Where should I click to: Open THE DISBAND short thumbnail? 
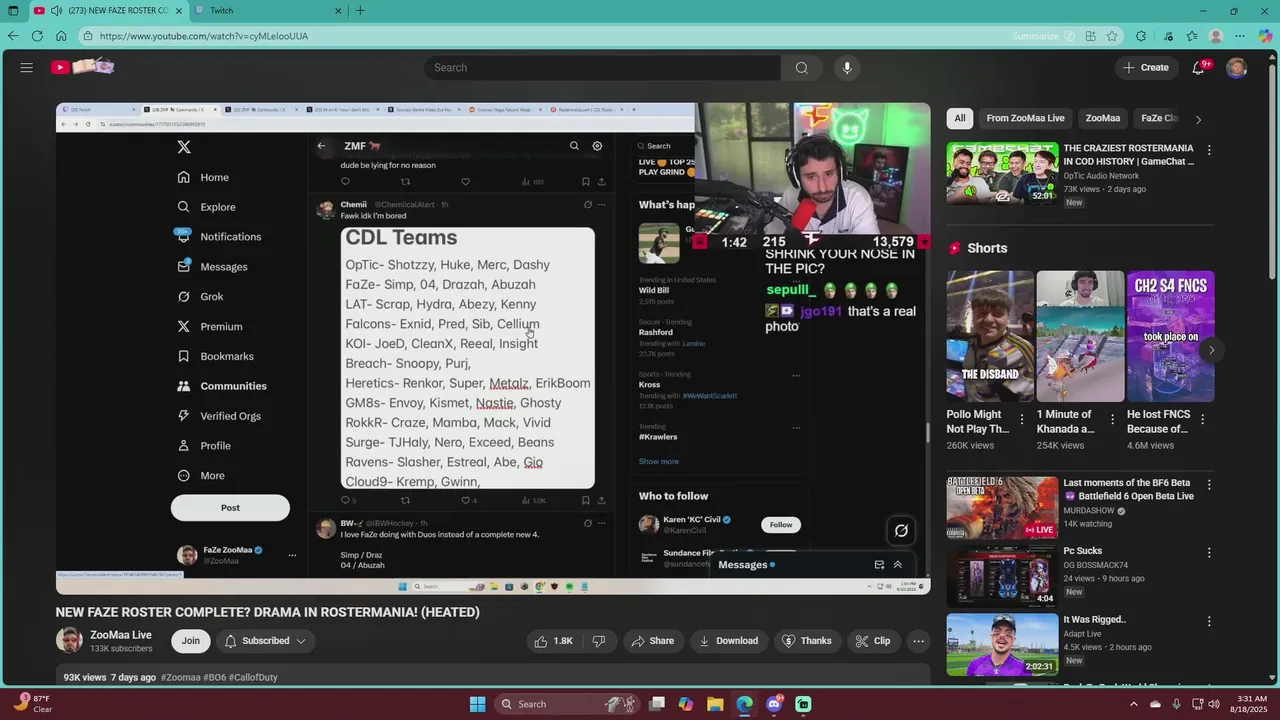990,336
